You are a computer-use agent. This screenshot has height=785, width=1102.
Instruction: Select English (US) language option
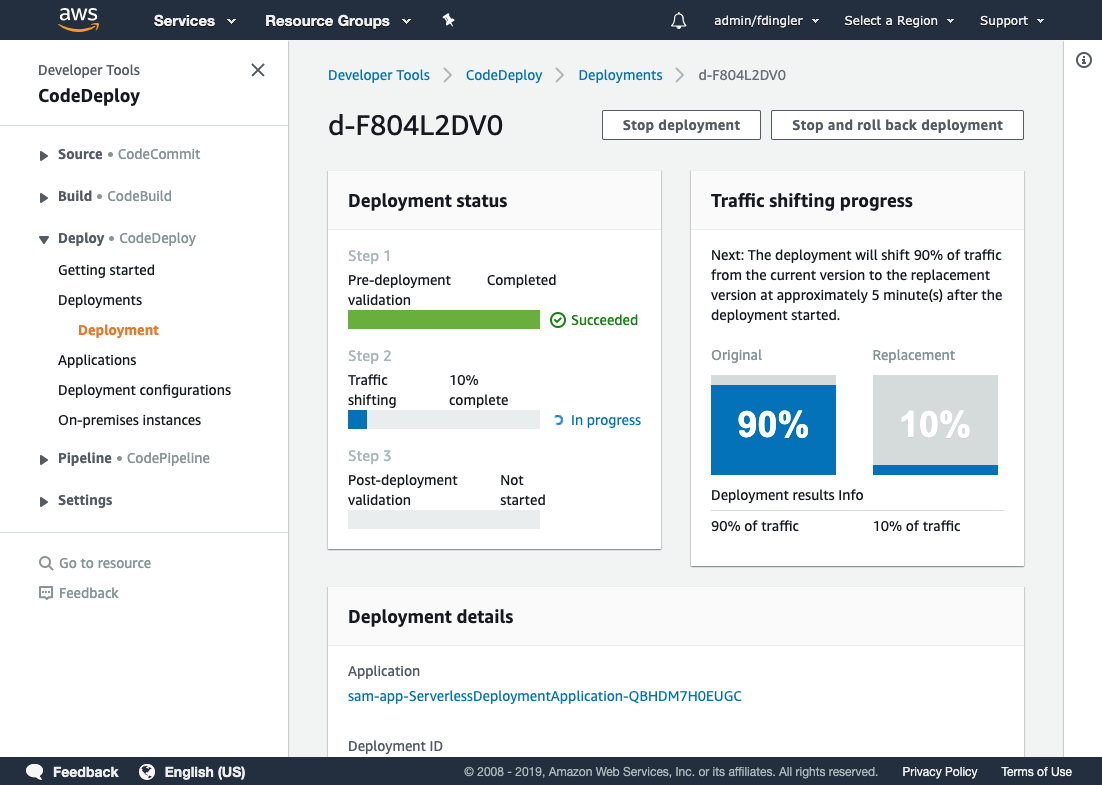coord(205,772)
